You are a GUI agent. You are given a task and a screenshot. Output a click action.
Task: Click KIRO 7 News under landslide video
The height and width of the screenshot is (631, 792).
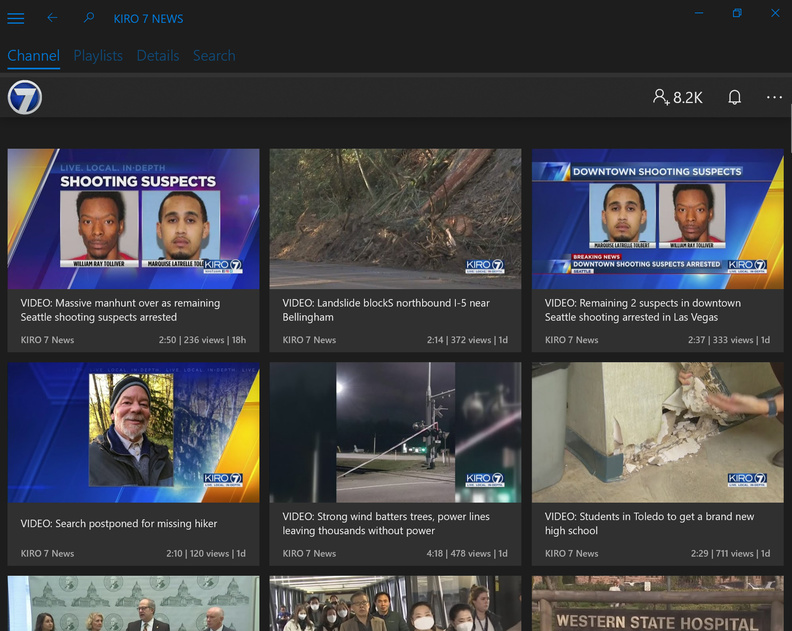pos(309,340)
